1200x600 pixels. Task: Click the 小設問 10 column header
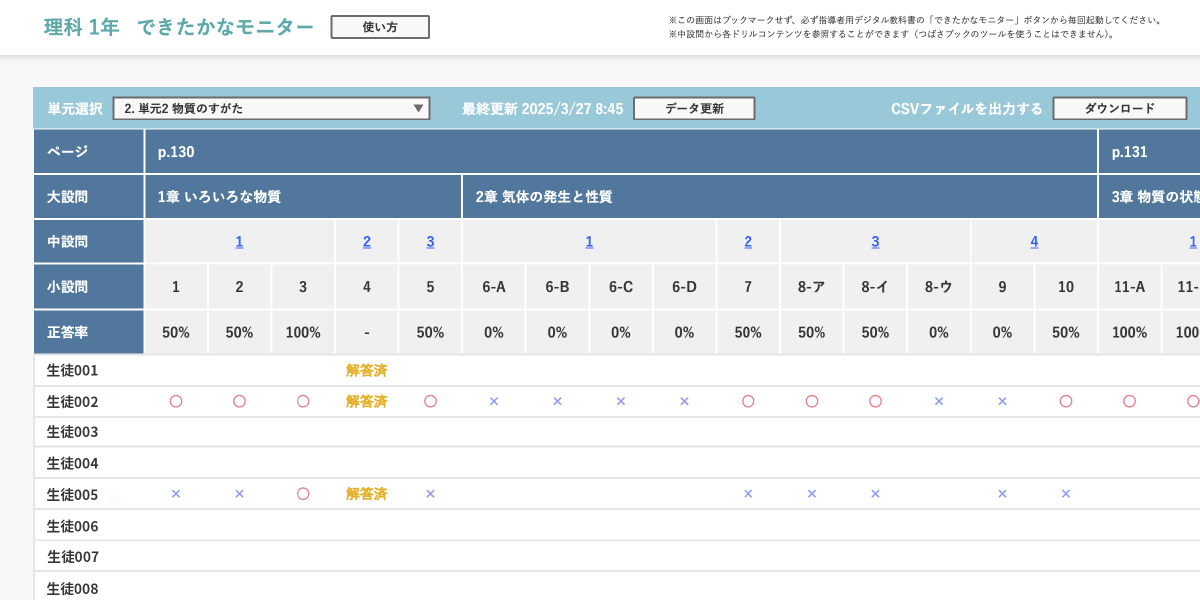(1066, 287)
